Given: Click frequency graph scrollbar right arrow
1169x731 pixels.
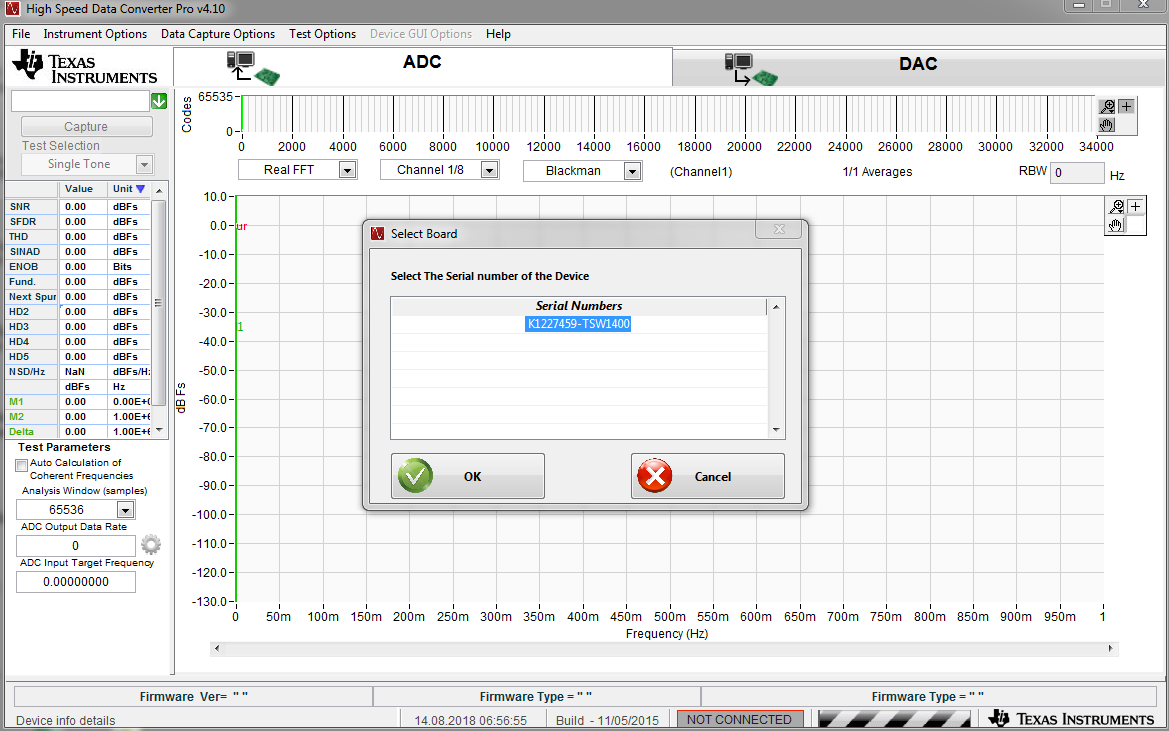Looking at the screenshot, I should (x=1110, y=648).
